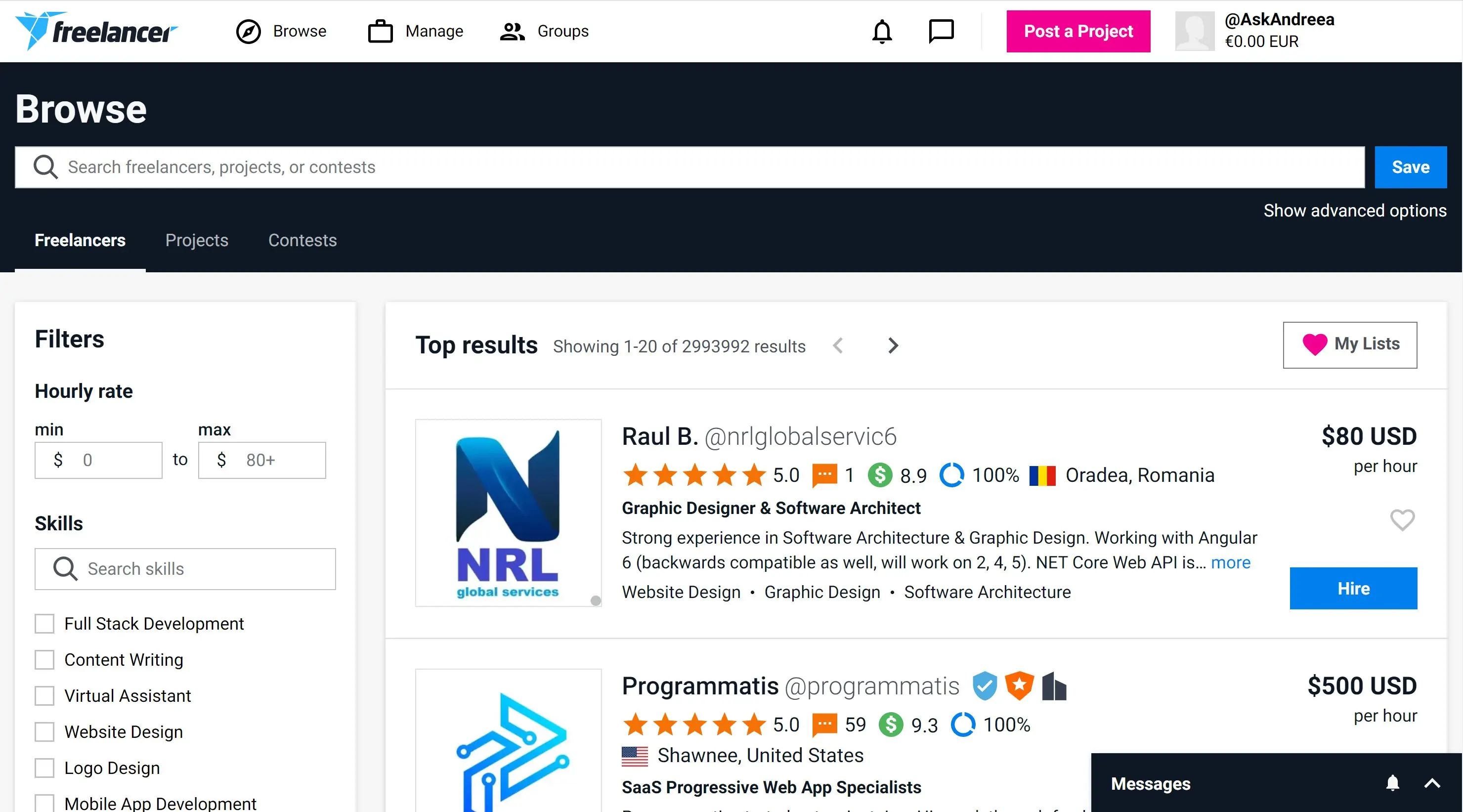This screenshot has width=1463, height=812.
Task: Click the pink heart in My Lists
Action: point(1314,344)
